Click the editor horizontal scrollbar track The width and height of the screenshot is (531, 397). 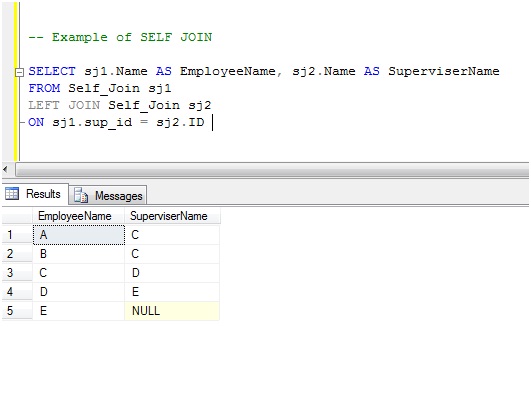[272, 169]
